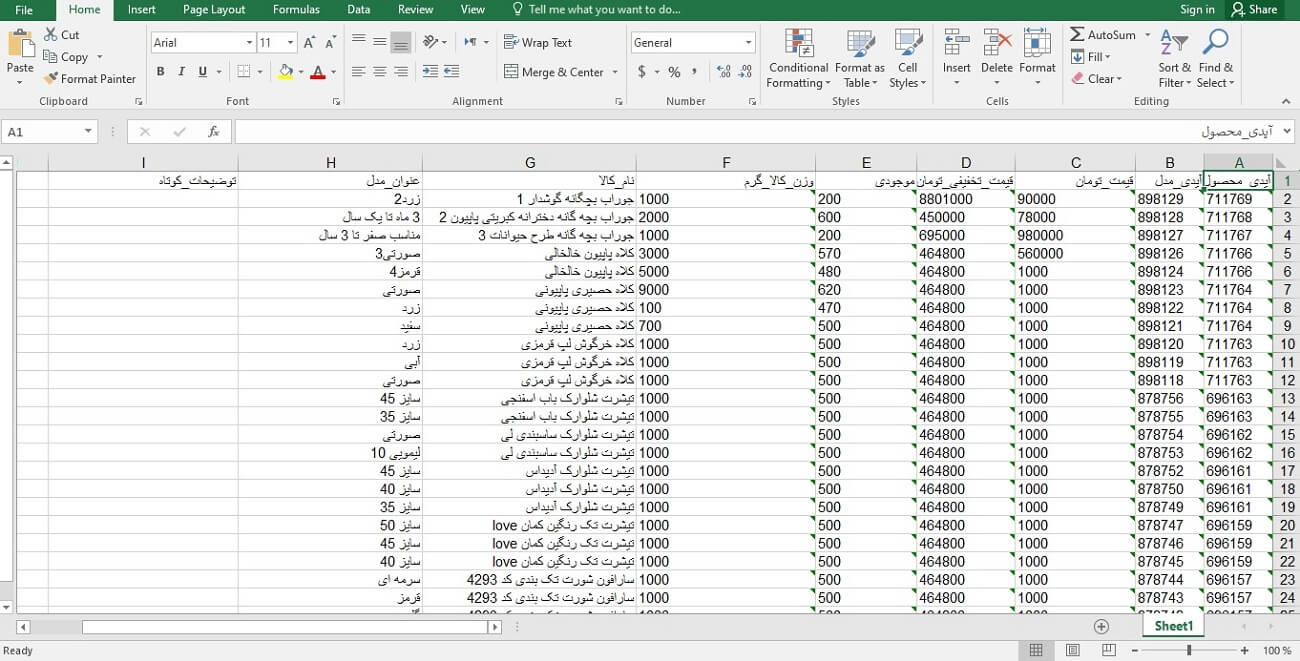The image size is (1300, 661).
Task: Add a new sheet with plus icon
Action: tap(1101, 626)
